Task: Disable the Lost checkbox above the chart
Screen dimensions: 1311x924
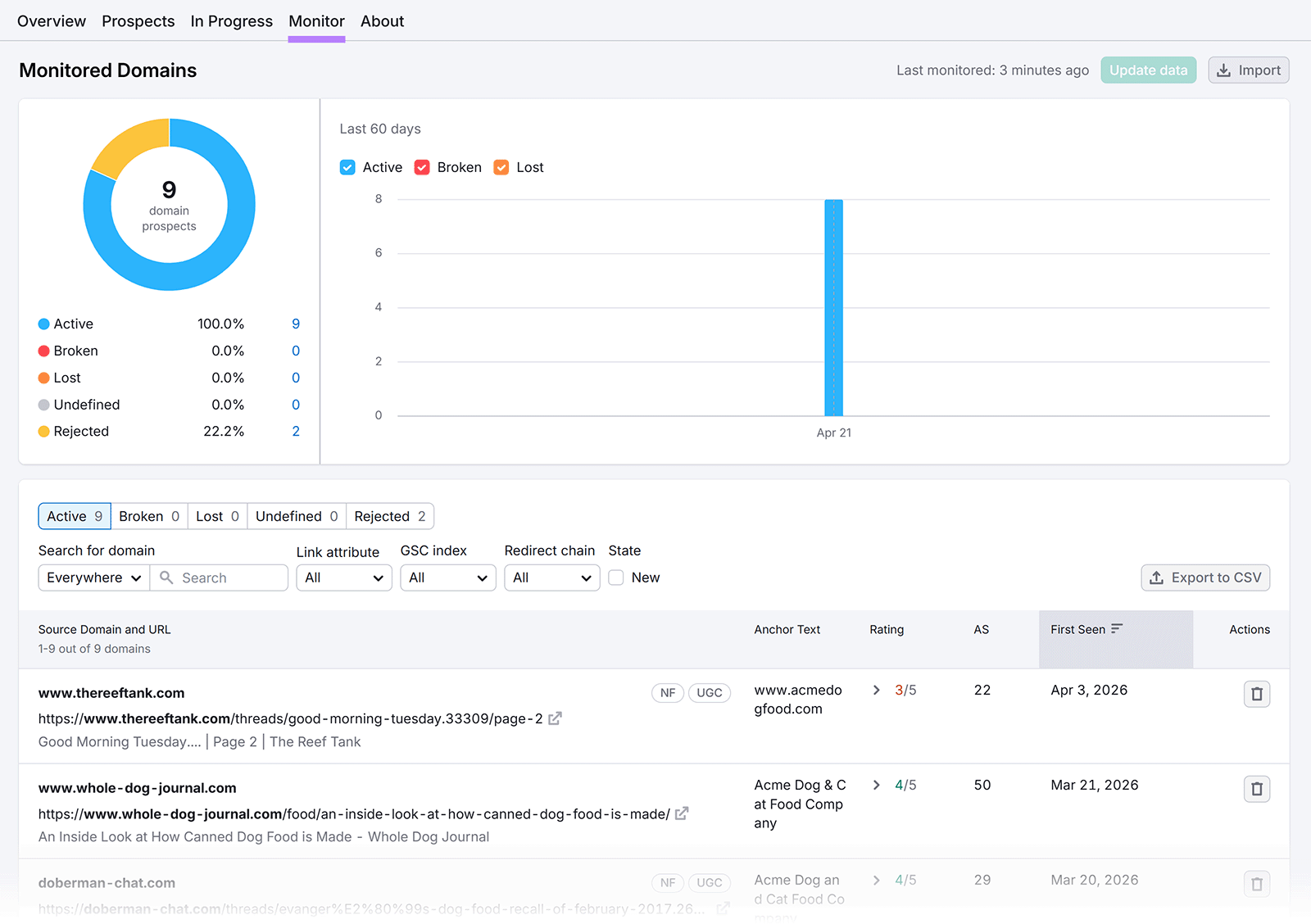Action: tap(501, 166)
